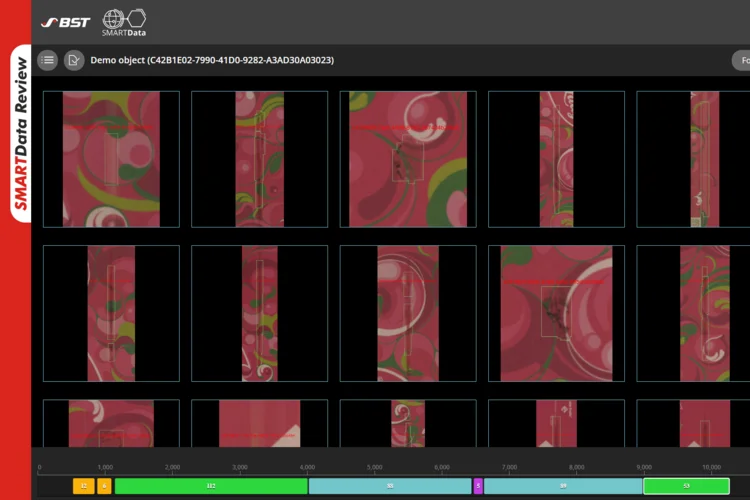Open second thumbnail in top row

[x=260, y=159]
